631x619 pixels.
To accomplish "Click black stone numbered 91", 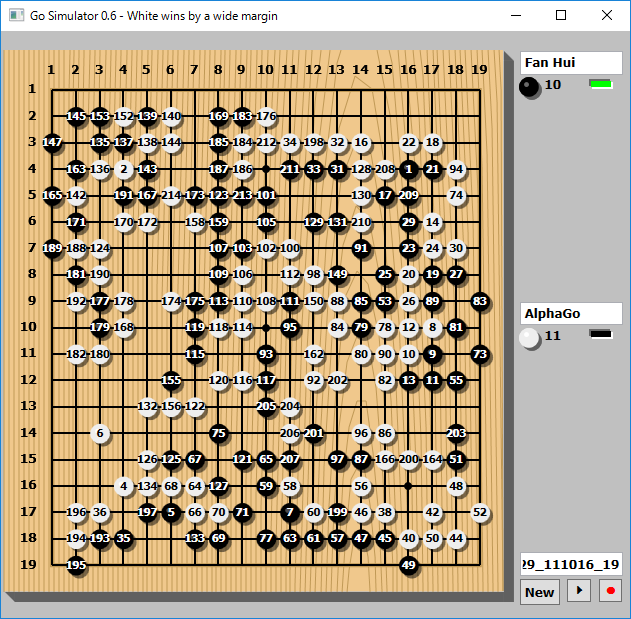I will [x=361, y=248].
